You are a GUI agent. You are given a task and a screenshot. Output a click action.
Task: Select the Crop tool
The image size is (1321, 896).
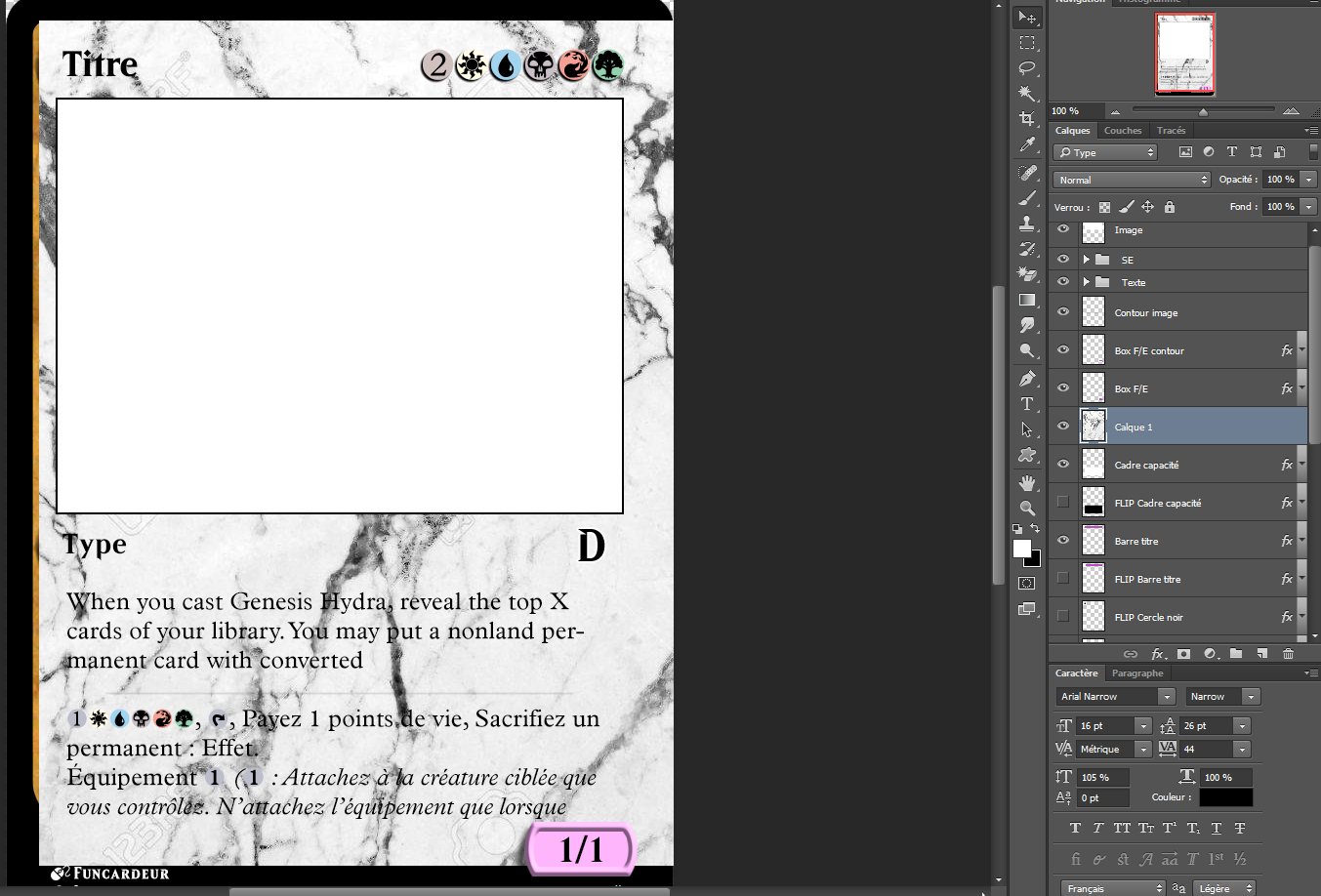tap(1027, 119)
